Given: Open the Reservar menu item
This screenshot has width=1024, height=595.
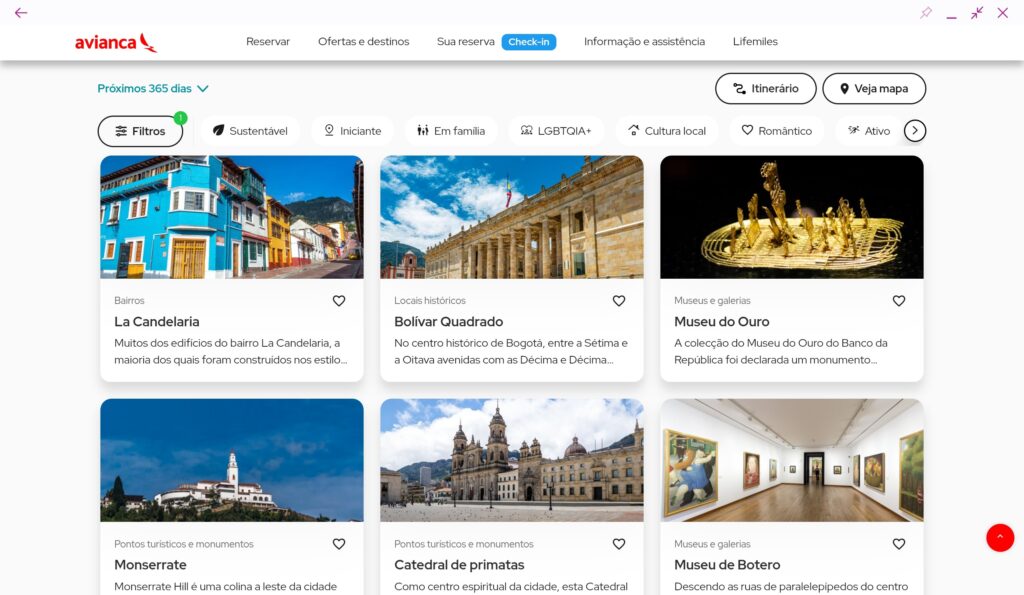Looking at the screenshot, I should 268,42.
